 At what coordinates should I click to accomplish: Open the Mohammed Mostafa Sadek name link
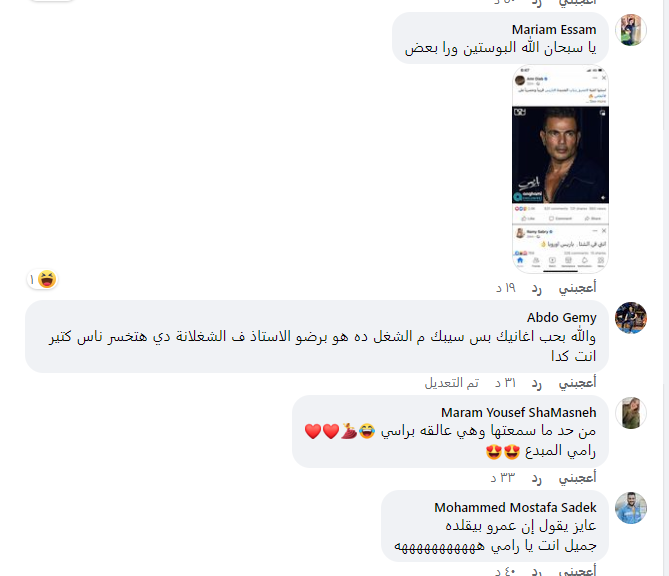pyautogui.click(x=515, y=507)
